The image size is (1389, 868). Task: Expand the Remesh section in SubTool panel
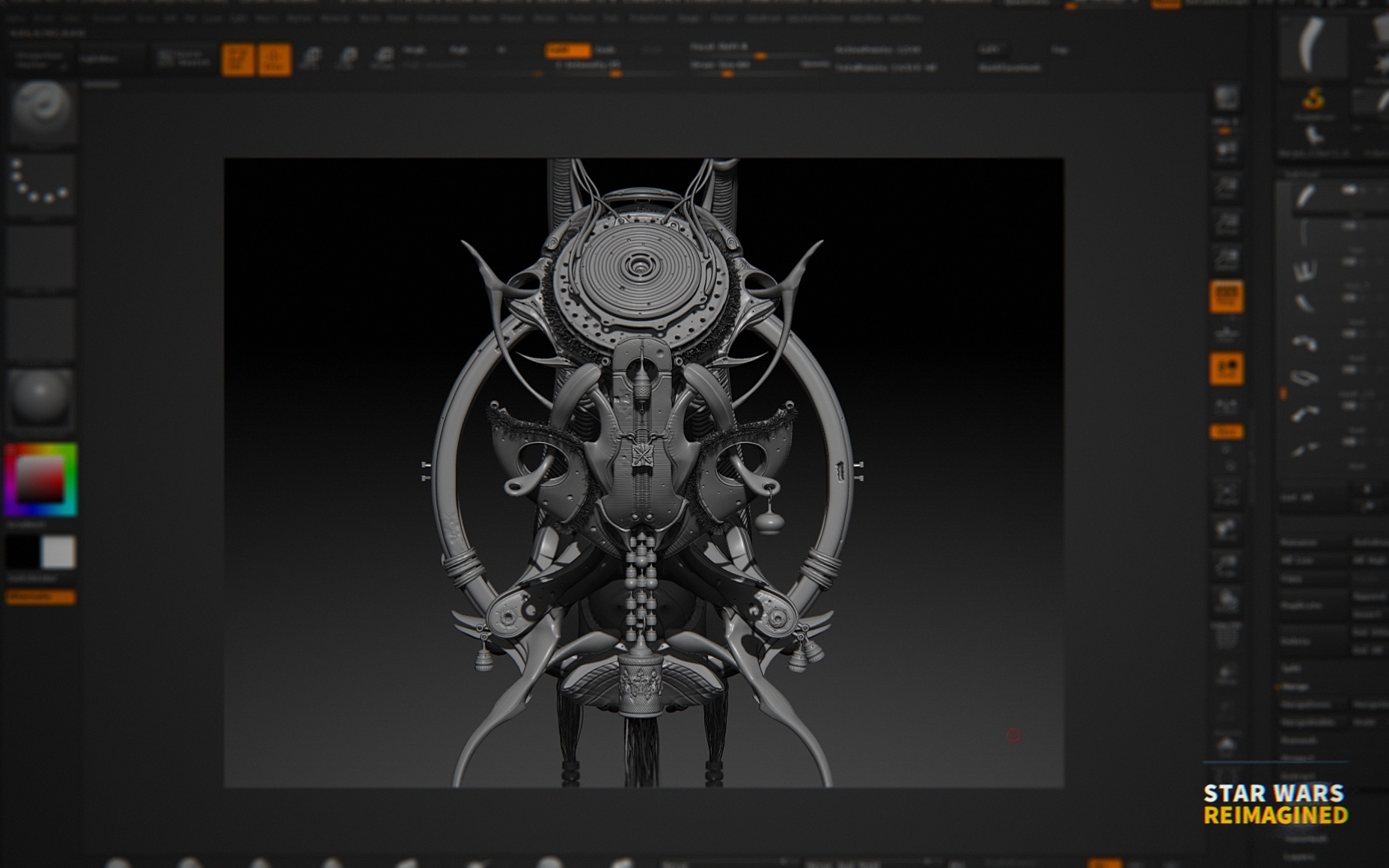pos(1299,740)
